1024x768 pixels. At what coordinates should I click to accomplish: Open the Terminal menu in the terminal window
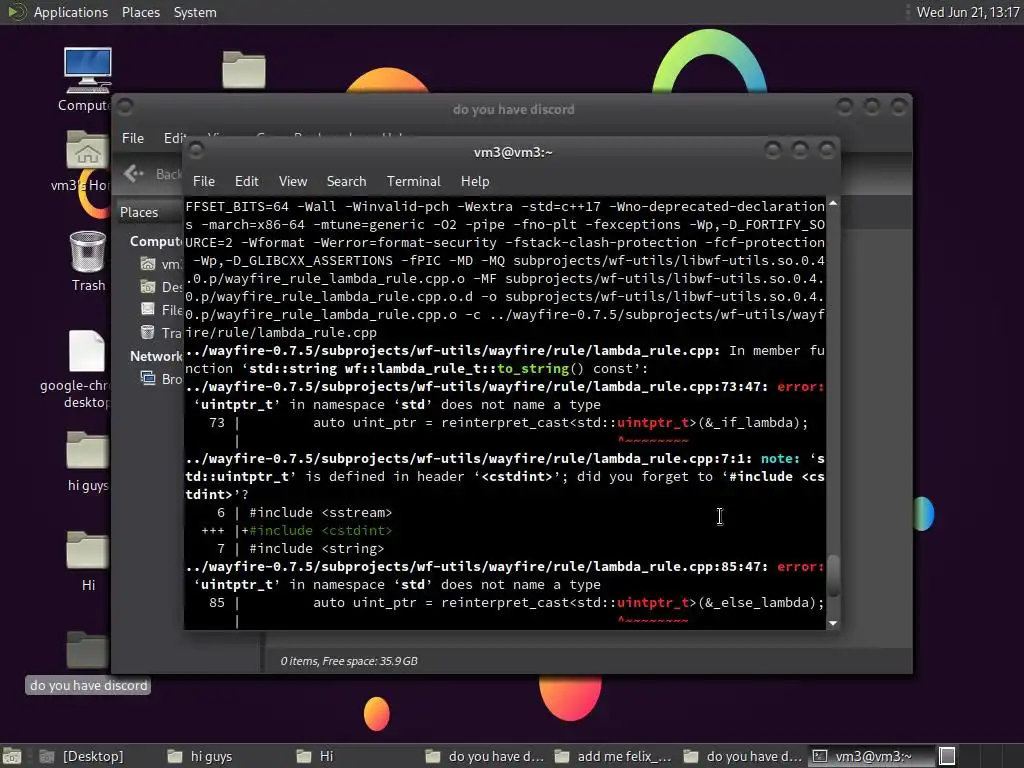(x=413, y=181)
